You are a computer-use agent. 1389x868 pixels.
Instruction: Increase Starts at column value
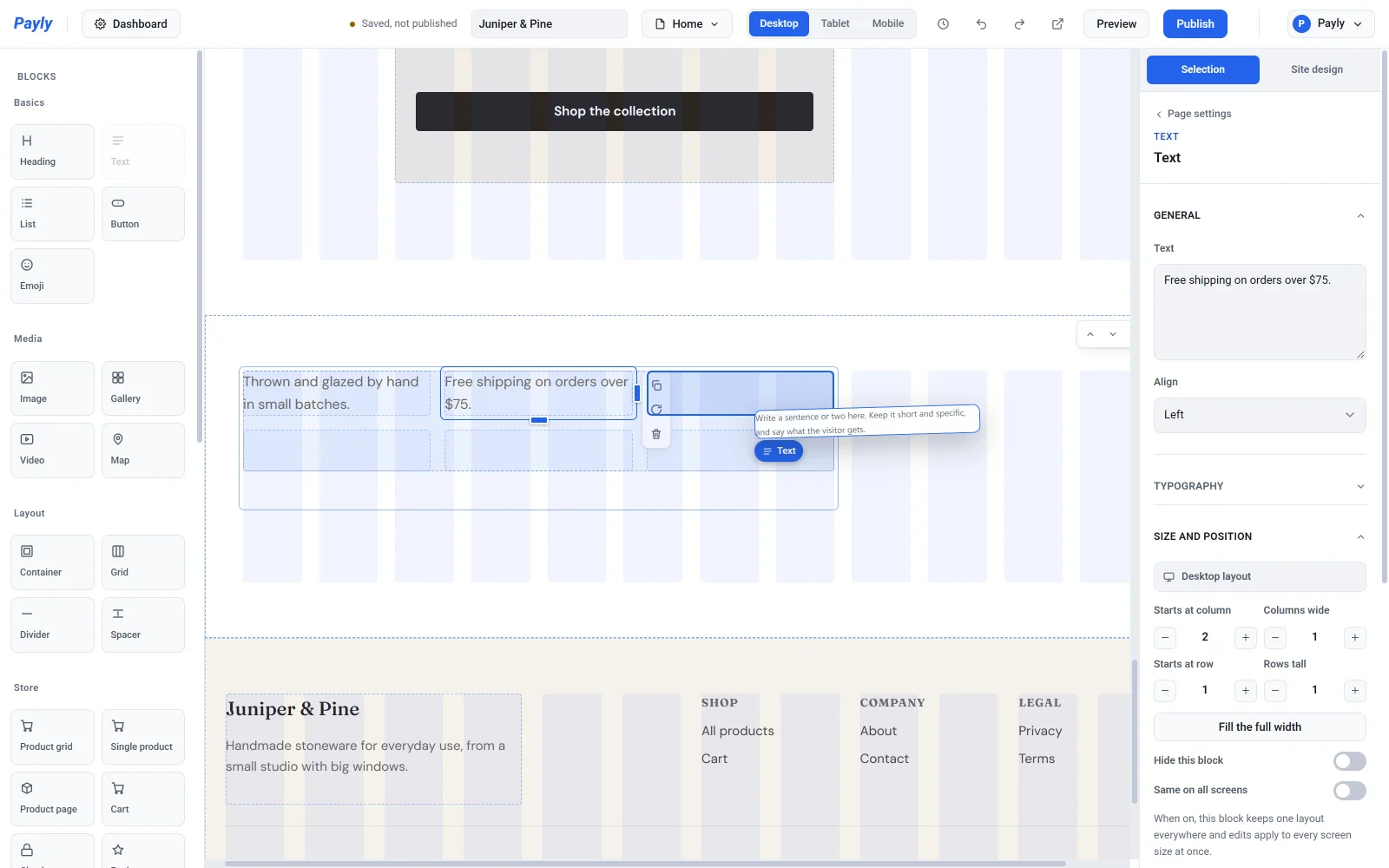click(1245, 638)
